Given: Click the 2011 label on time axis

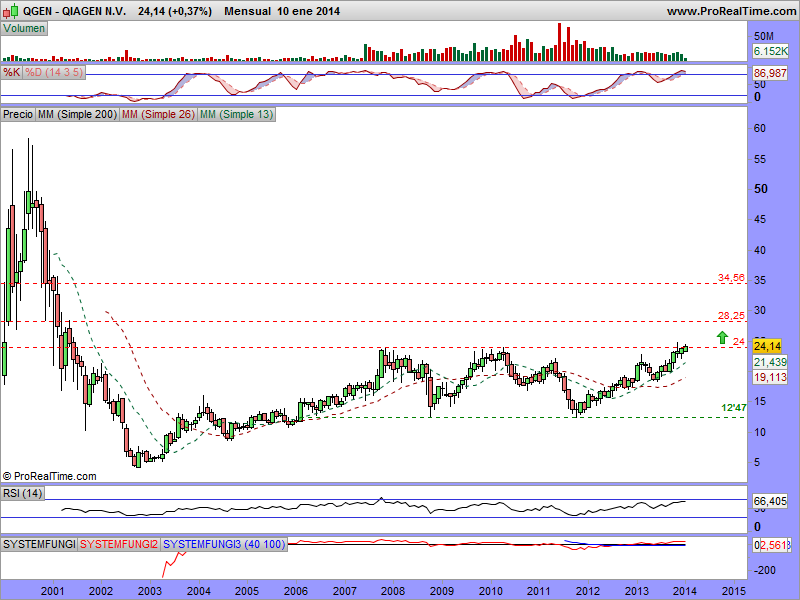Looking at the screenshot, I should 539,591.
